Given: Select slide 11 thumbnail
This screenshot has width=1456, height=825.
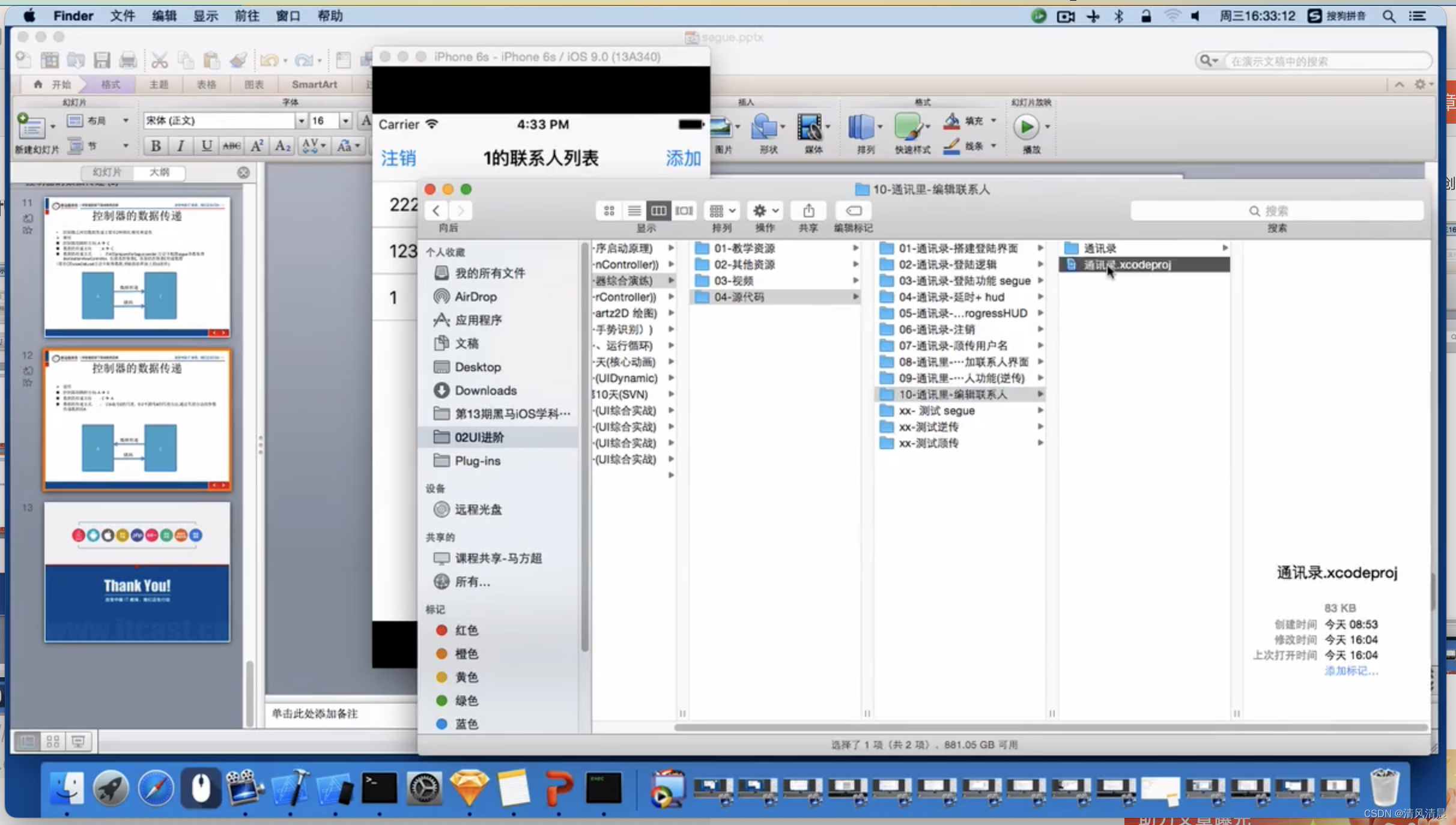Looking at the screenshot, I should pos(137,267).
